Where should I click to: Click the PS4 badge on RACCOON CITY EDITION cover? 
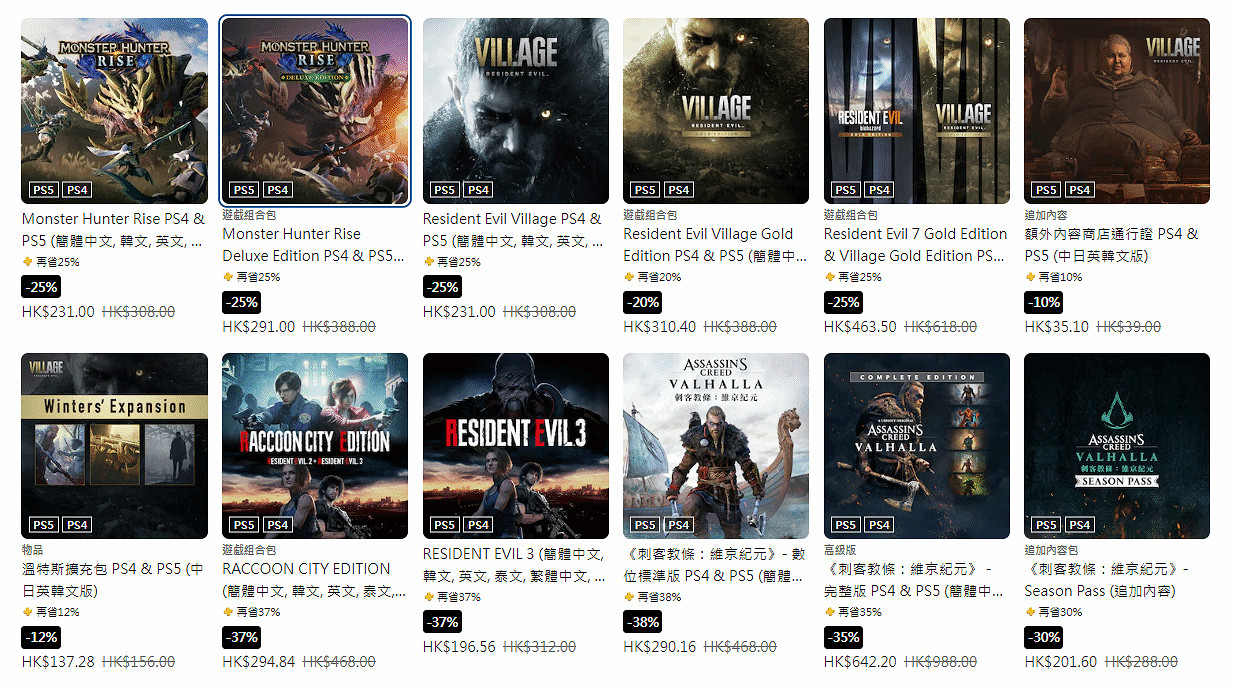pyautogui.click(x=278, y=524)
